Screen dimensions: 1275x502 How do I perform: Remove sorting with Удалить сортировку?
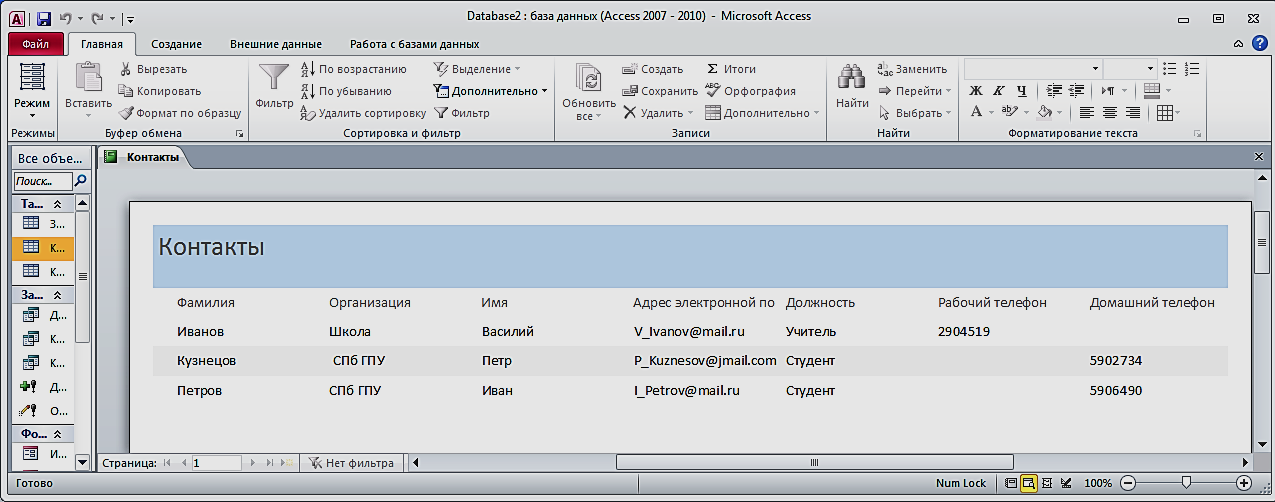(363, 113)
